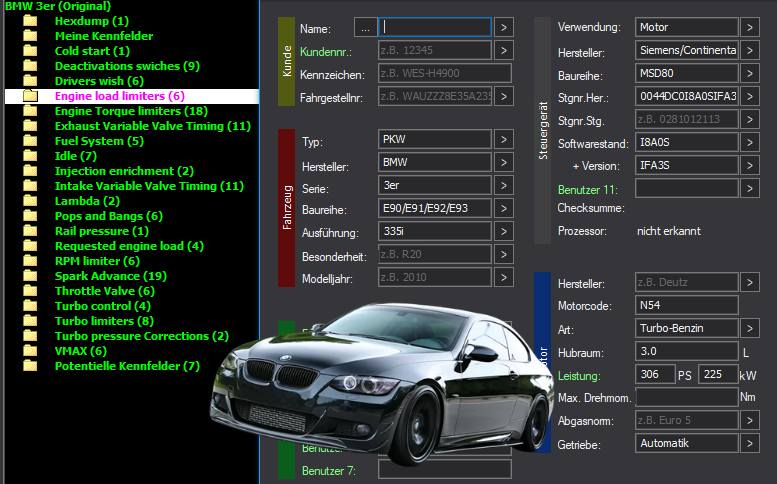Open arrow beside Fahrgestellnr. field
The width and height of the screenshot is (777, 484).
[503, 96]
